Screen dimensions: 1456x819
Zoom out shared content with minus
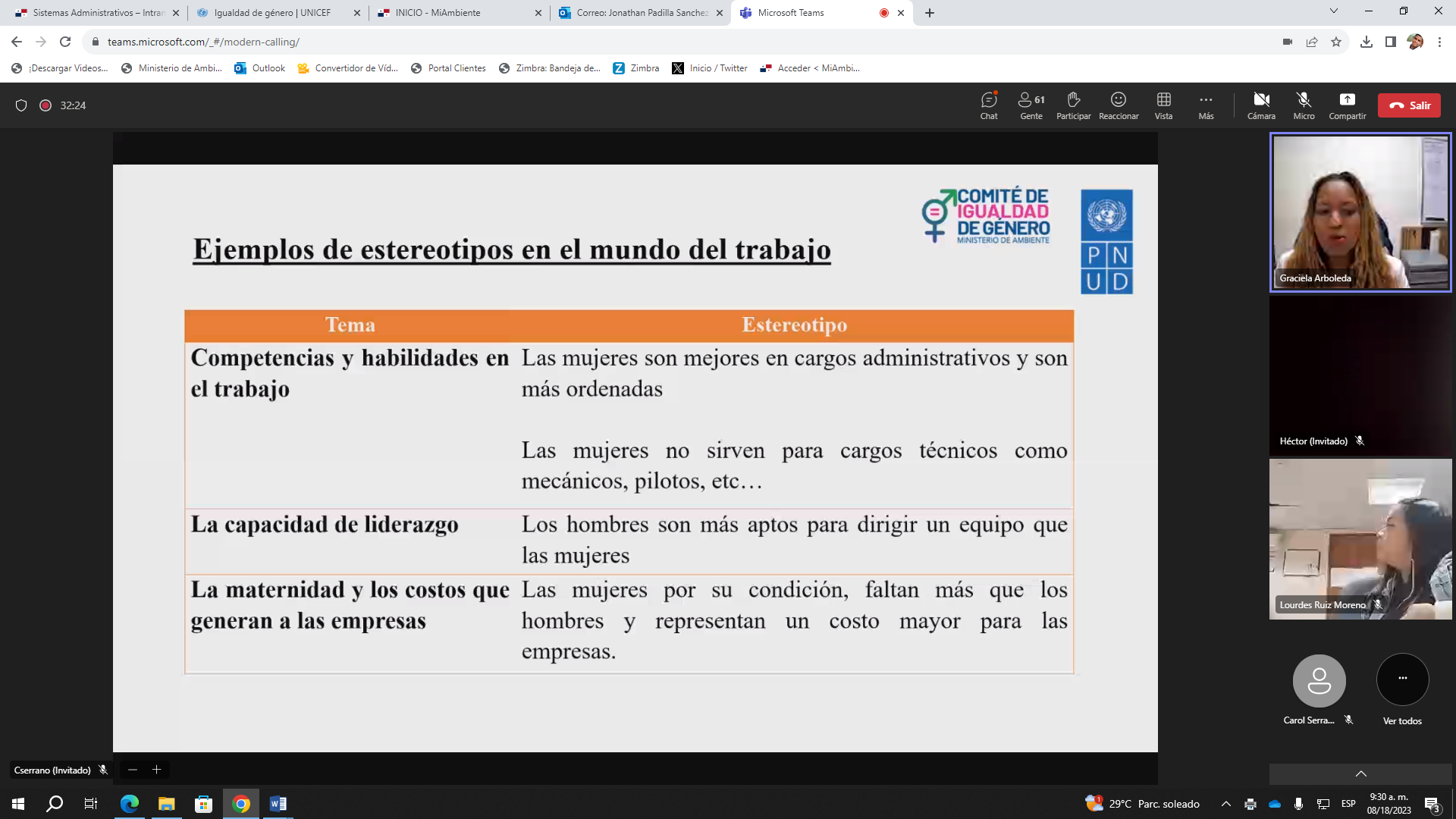[x=133, y=770]
